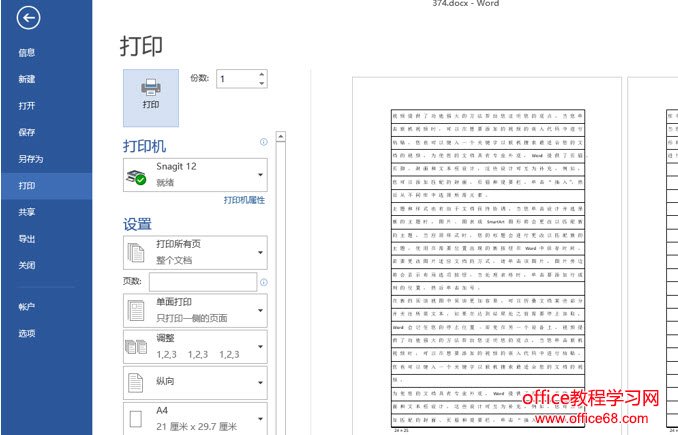The image size is (678, 435).
Task: Open the 另存为 page
Action: tap(31, 159)
